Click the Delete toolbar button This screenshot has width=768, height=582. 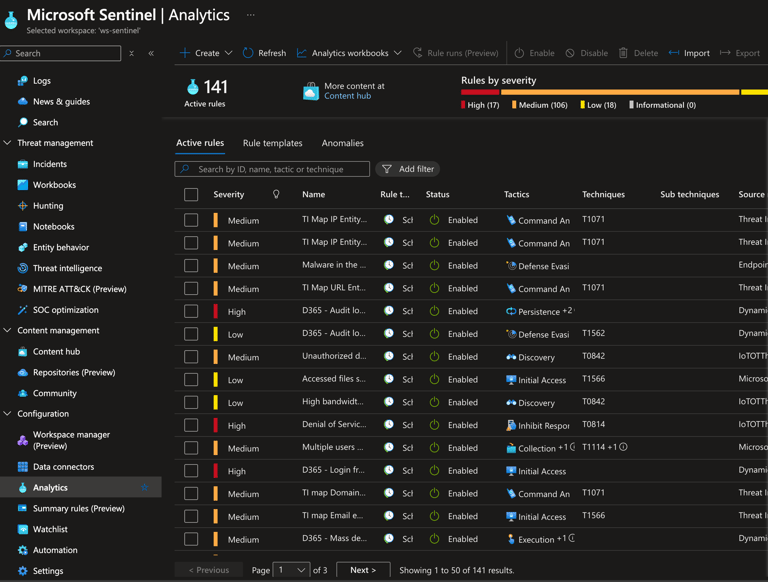click(x=638, y=53)
